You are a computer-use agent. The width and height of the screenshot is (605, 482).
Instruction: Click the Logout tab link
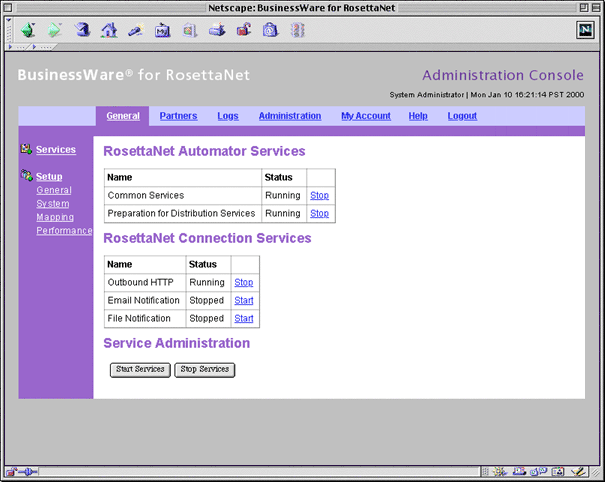point(462,116)
